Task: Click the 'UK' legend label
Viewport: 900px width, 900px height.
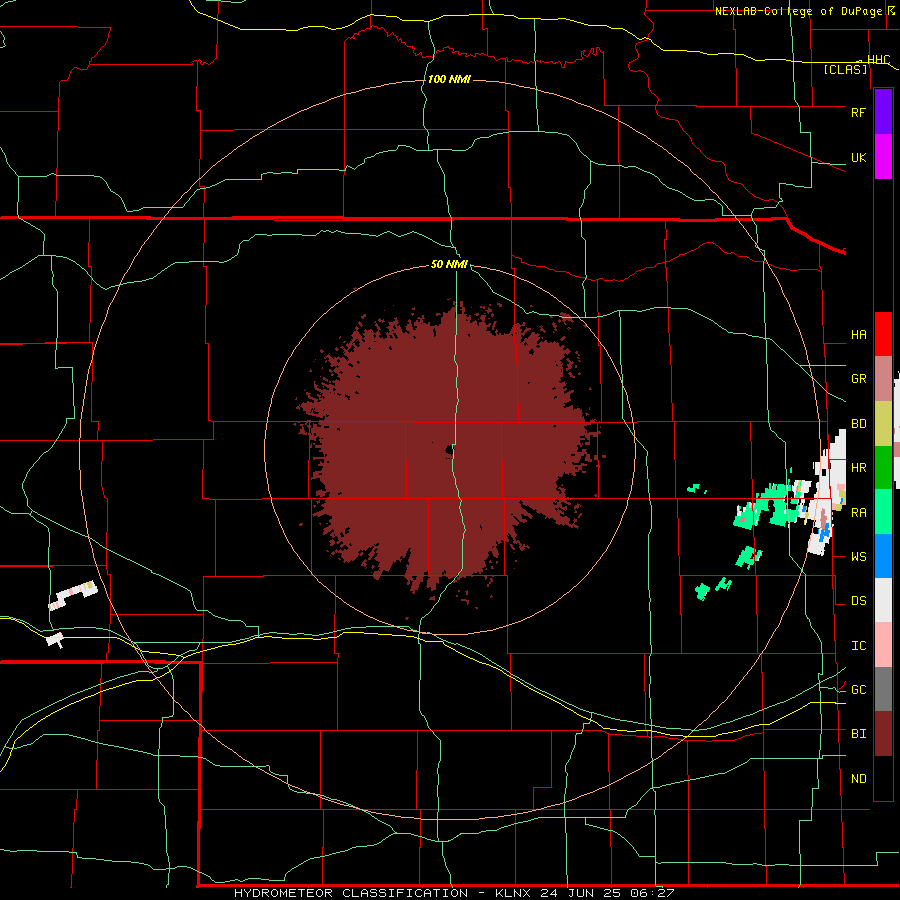Action: [x=858, y=158]
